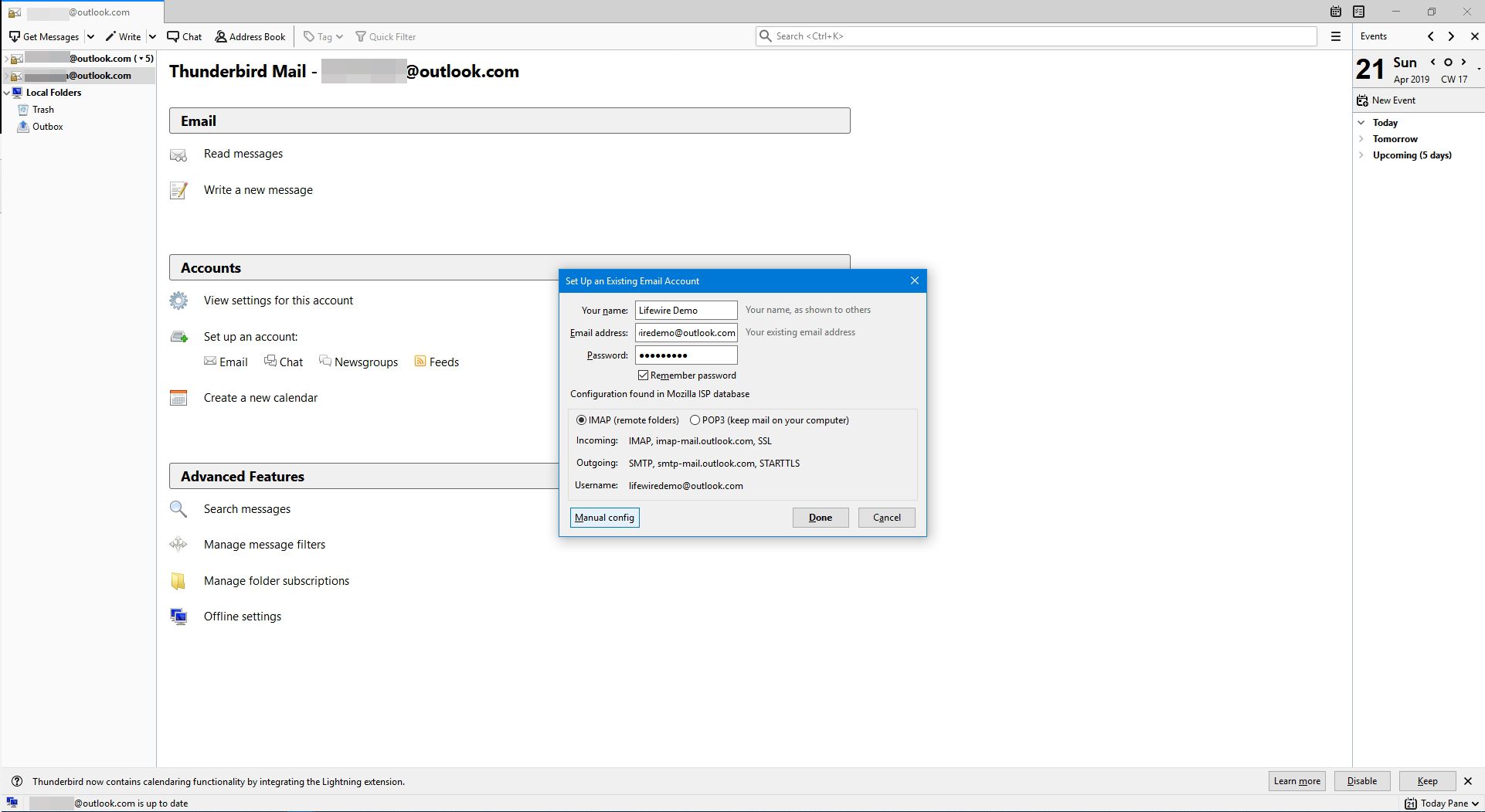Screen dimensions: 1485x812
Task: Click the Write toolbar button
Action: pyautogui.click(x=124, y=36)
